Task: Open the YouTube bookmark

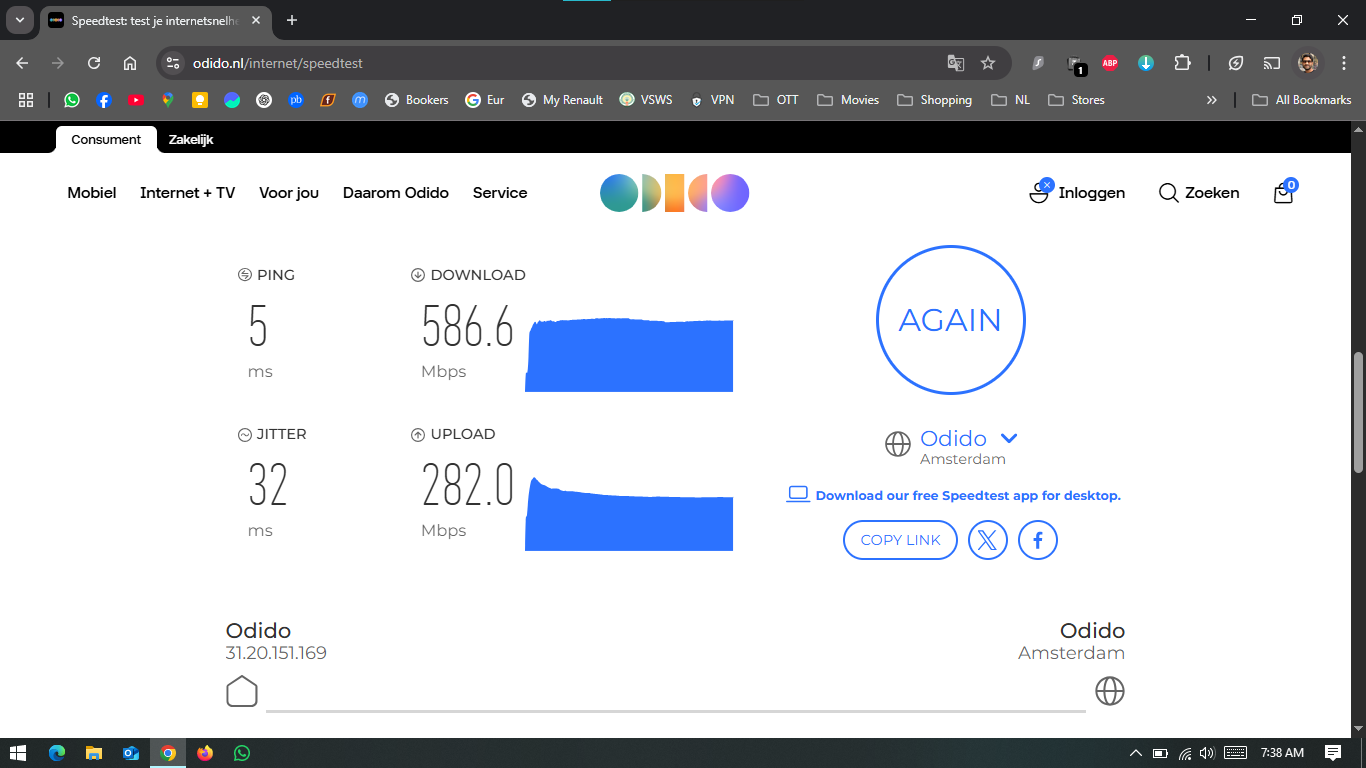Action: [x=136, y=100]
